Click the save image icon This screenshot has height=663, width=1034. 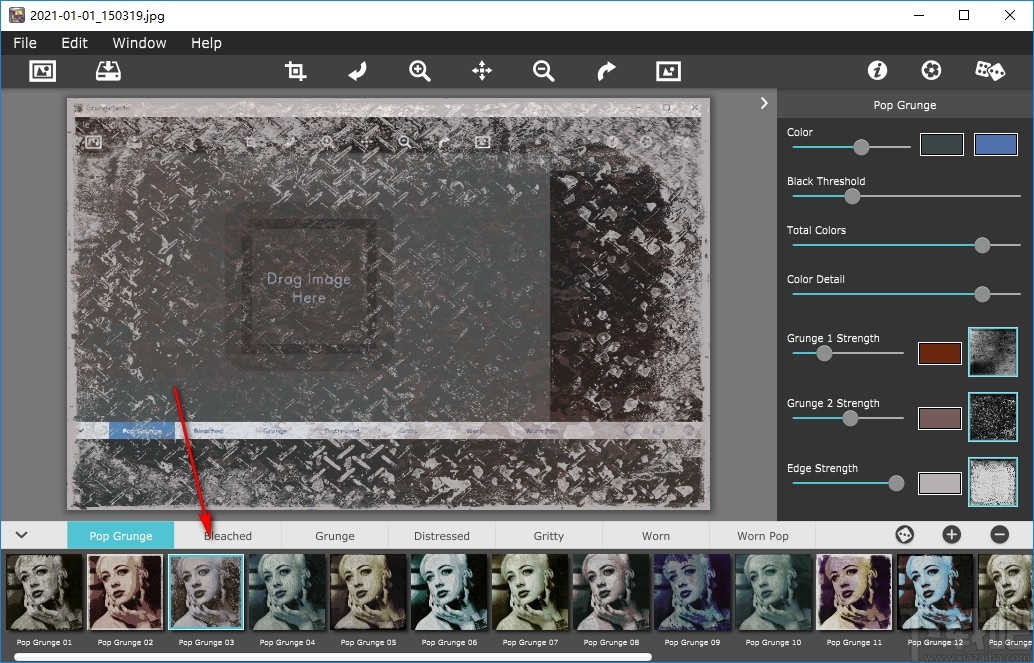pyautogui.click(x=107, y=71)
